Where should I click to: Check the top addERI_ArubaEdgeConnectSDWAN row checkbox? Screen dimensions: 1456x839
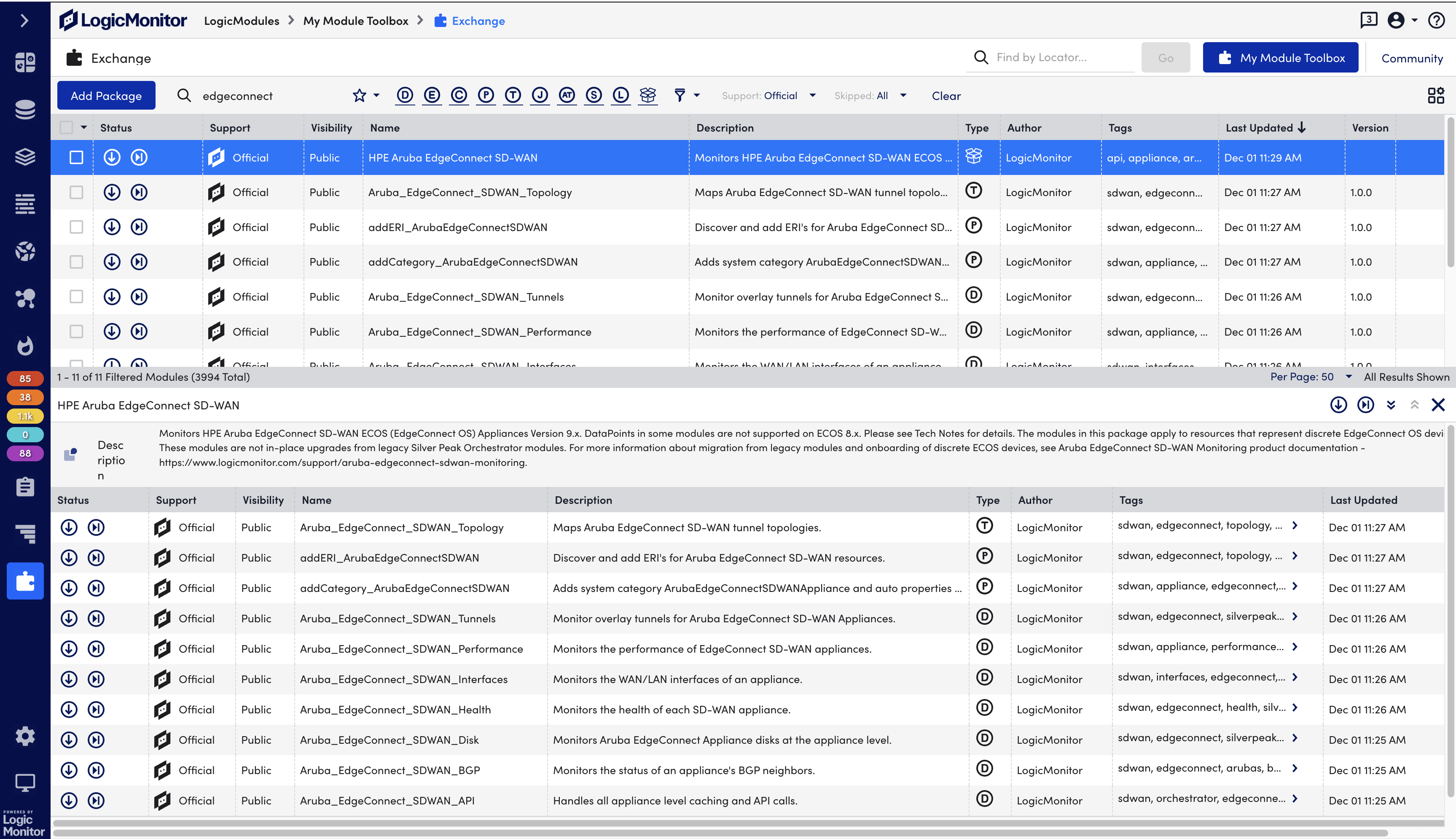point(76,227)
